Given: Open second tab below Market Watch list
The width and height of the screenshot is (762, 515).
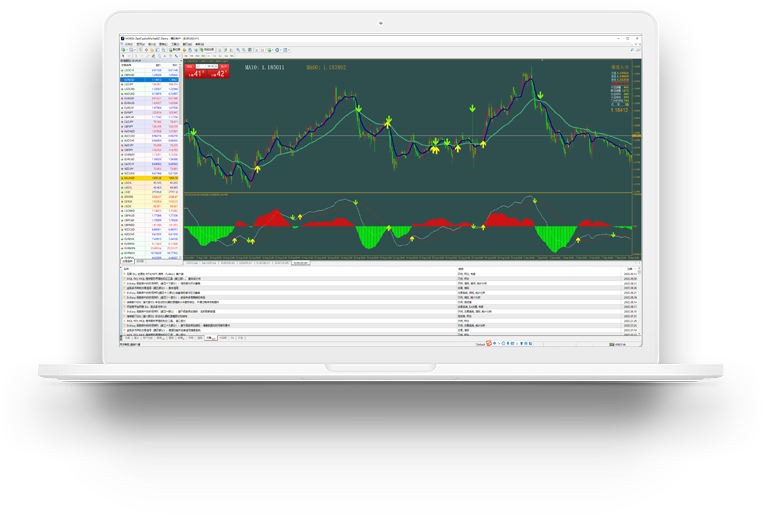Looking at the screenshot, I should (x=141, y=262).
